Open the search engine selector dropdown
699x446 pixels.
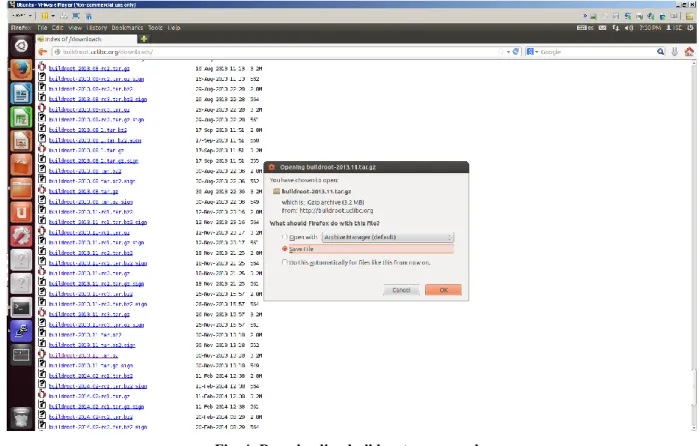(532, 52)
